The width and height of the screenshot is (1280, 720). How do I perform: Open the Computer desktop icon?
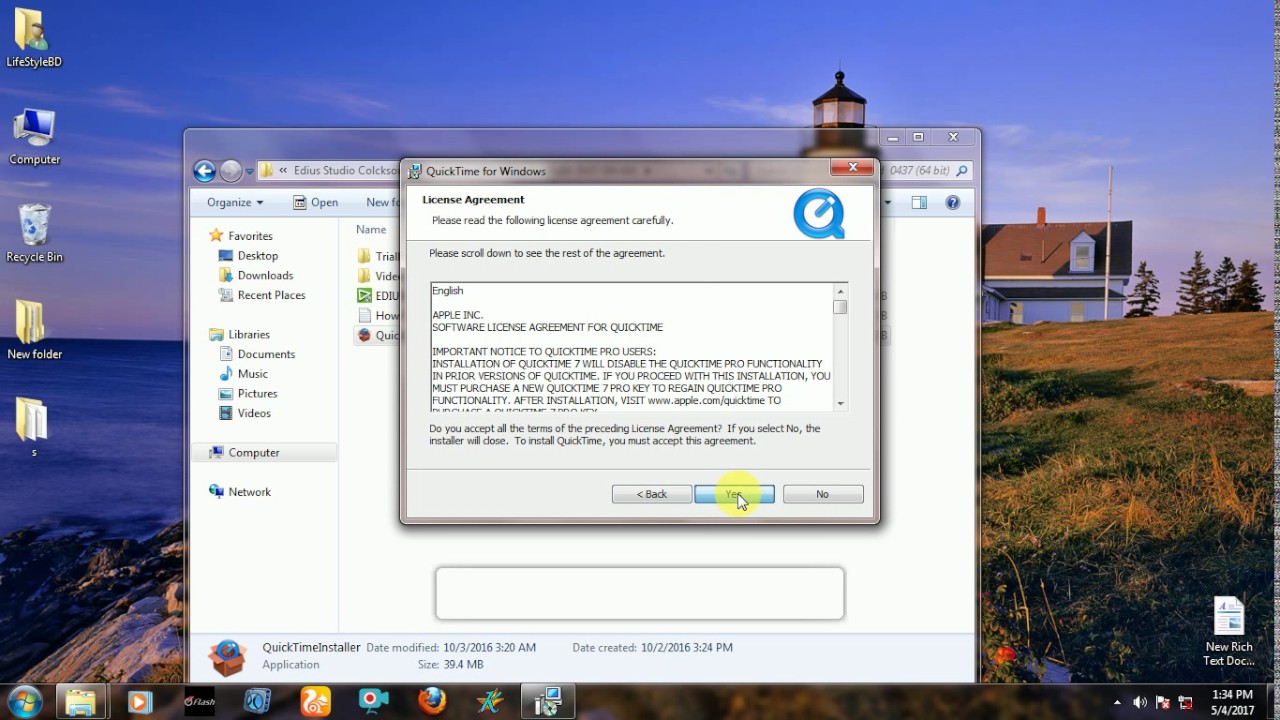pos(34,137)
